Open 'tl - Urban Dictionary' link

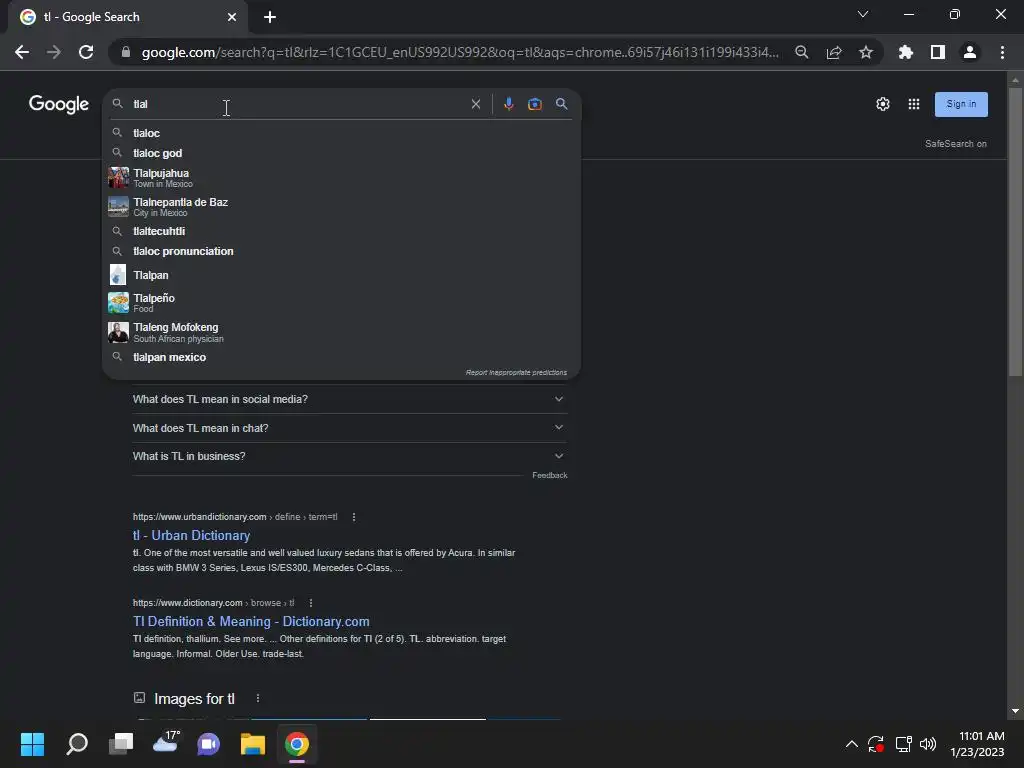coord(191,536)
